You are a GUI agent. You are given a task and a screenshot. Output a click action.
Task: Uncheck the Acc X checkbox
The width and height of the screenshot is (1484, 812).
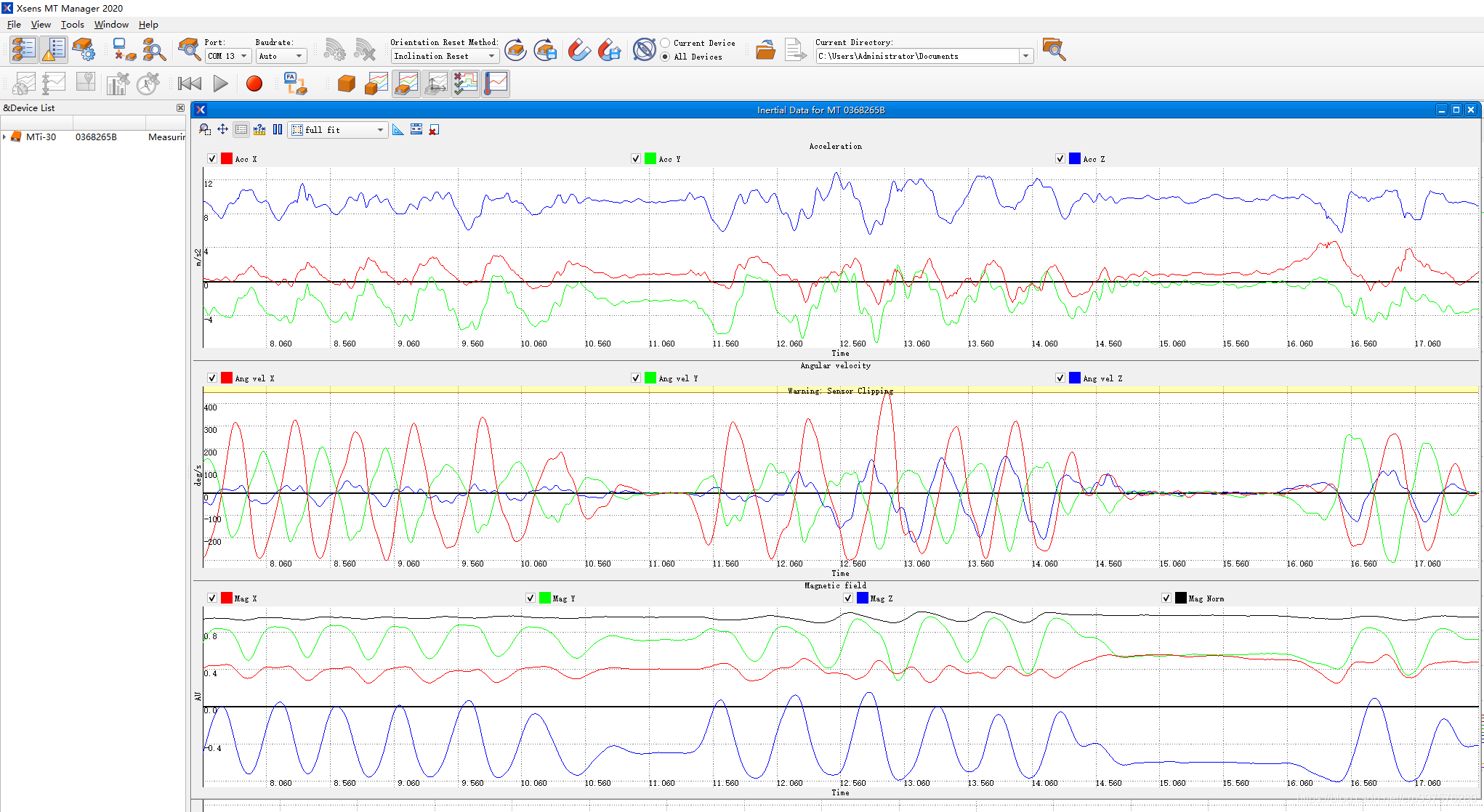[212, 159]
